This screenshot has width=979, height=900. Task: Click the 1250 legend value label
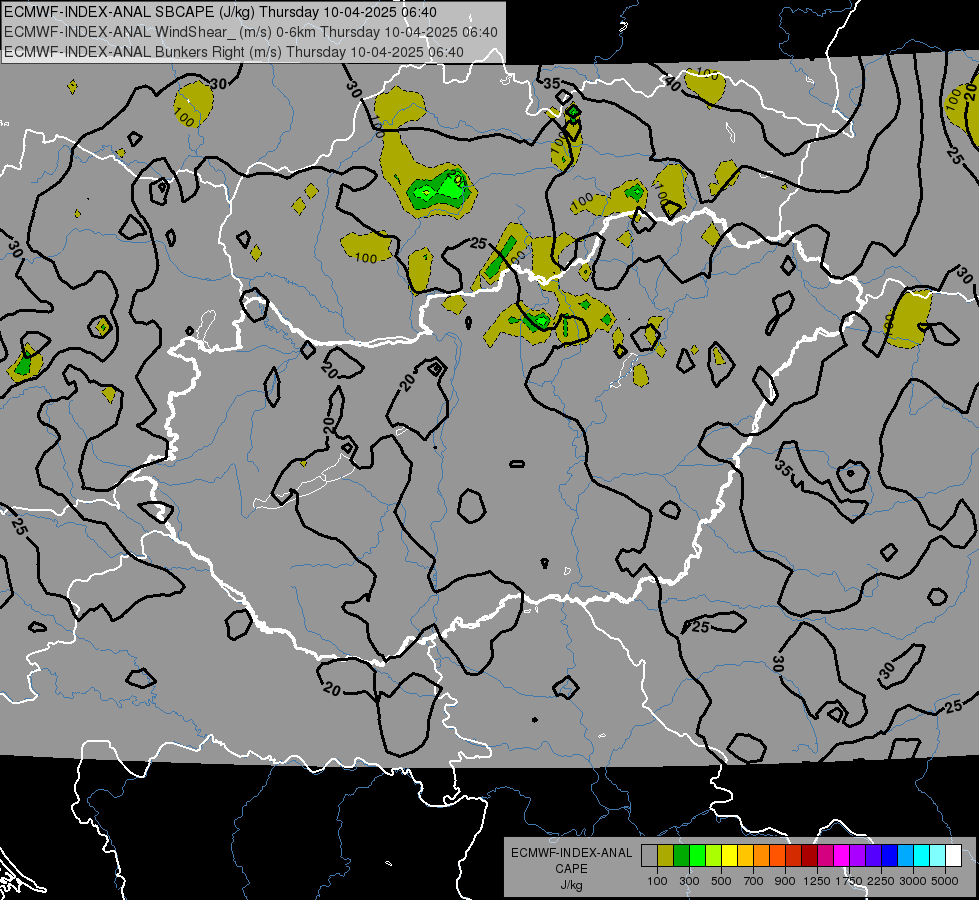point(817,881)
